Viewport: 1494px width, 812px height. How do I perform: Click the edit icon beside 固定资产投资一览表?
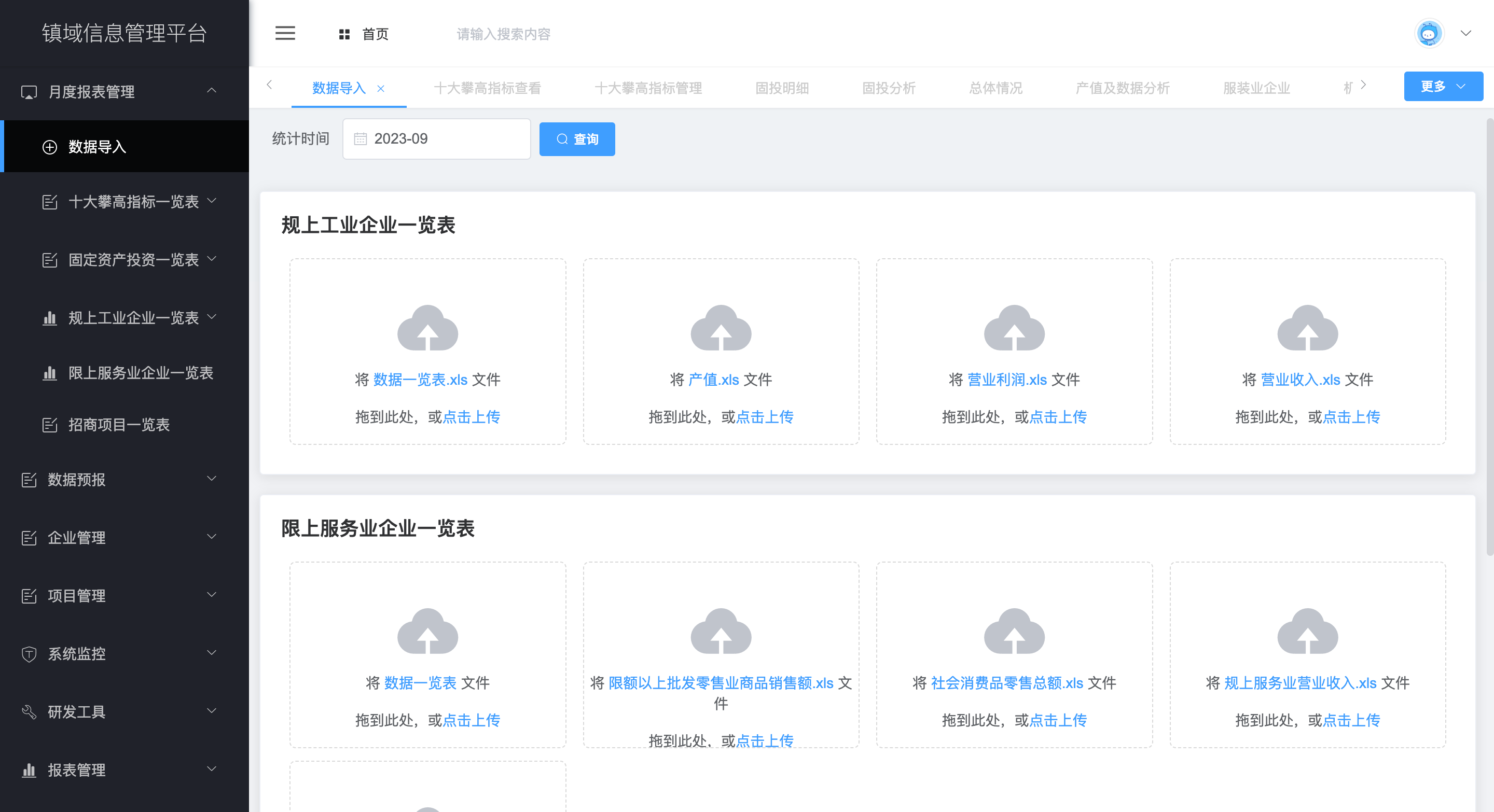(50, 260)
